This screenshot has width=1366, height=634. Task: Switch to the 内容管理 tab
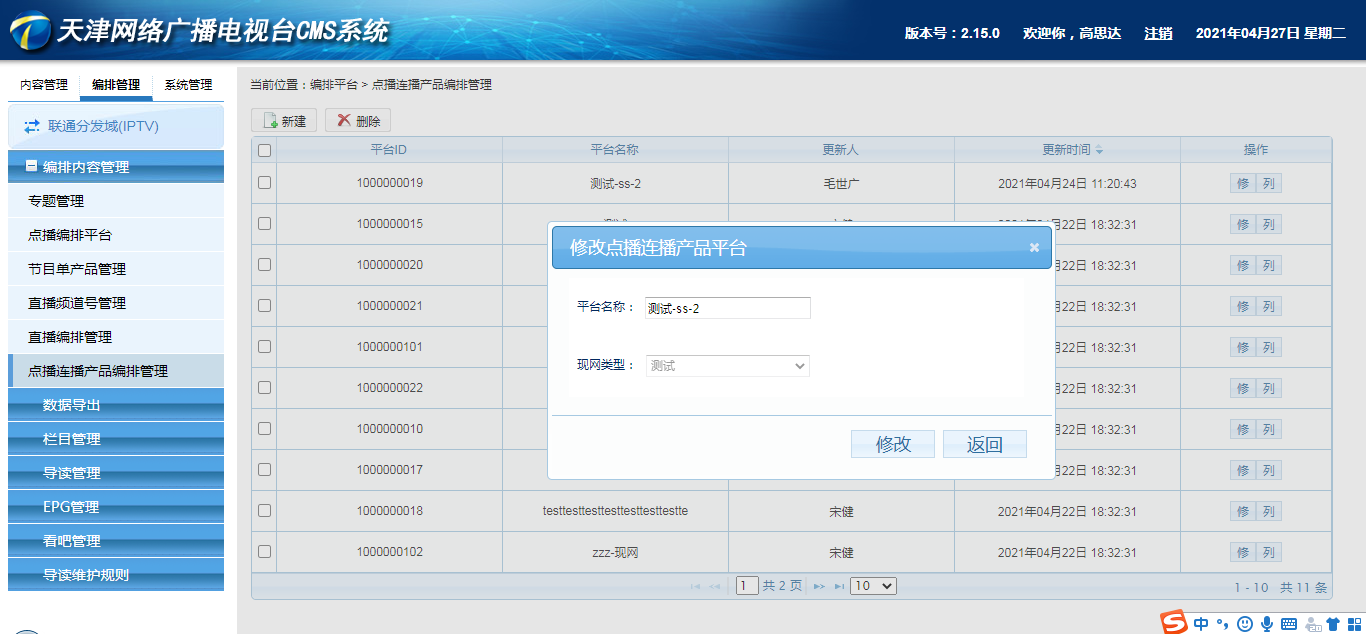[x=44, y=85]
